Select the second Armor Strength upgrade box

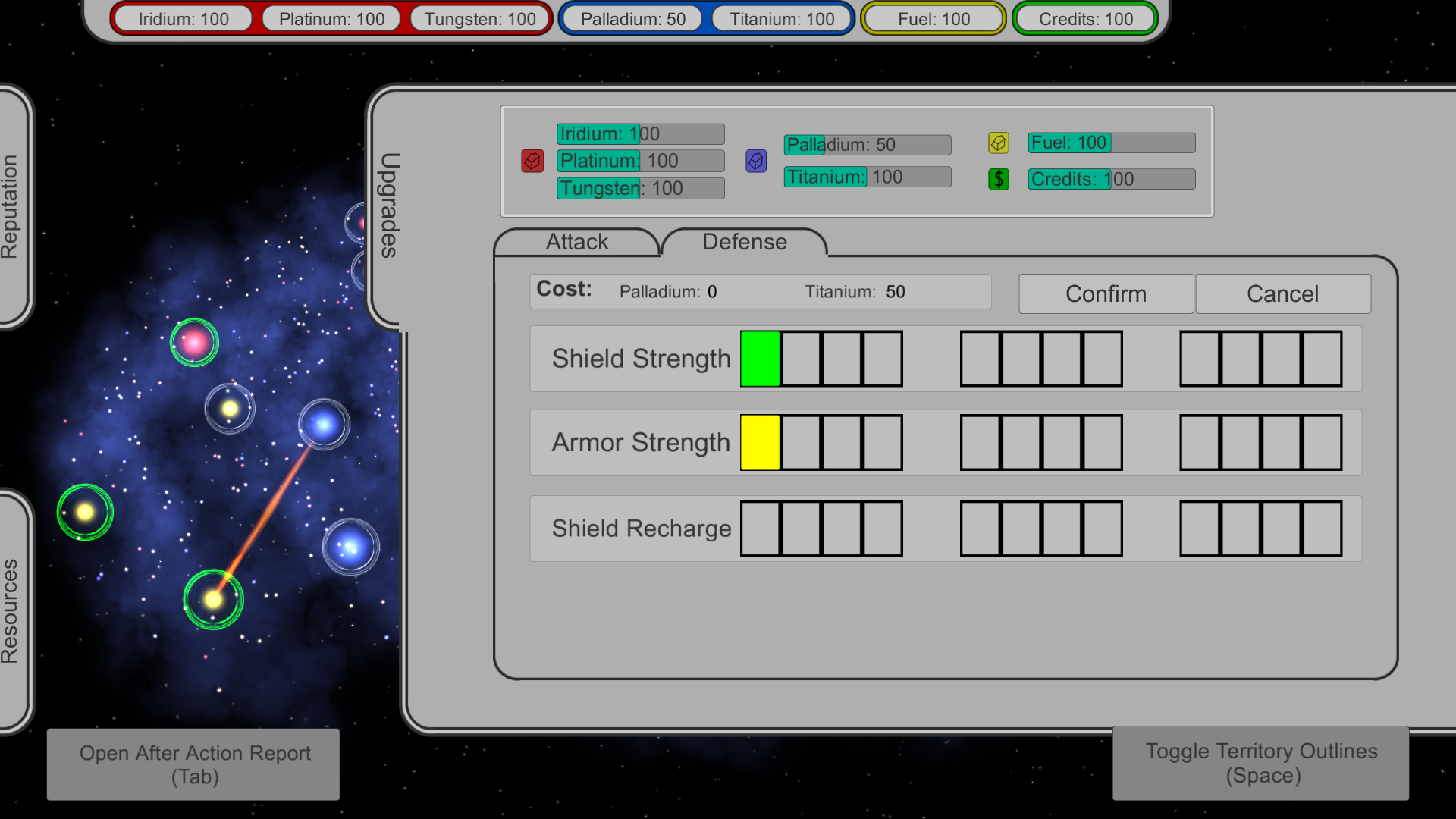point(802,443)
